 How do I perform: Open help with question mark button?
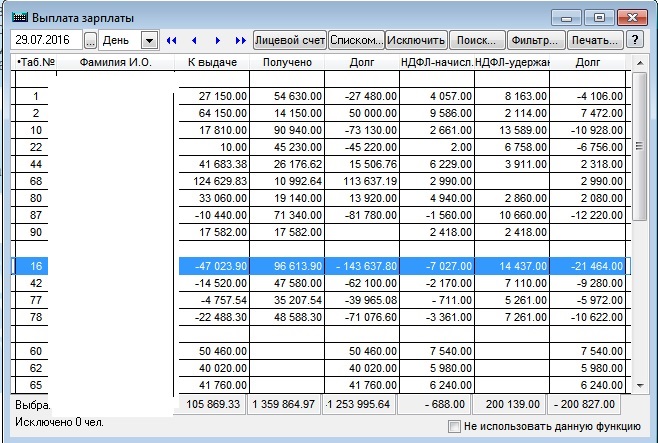tap(634, 41)
